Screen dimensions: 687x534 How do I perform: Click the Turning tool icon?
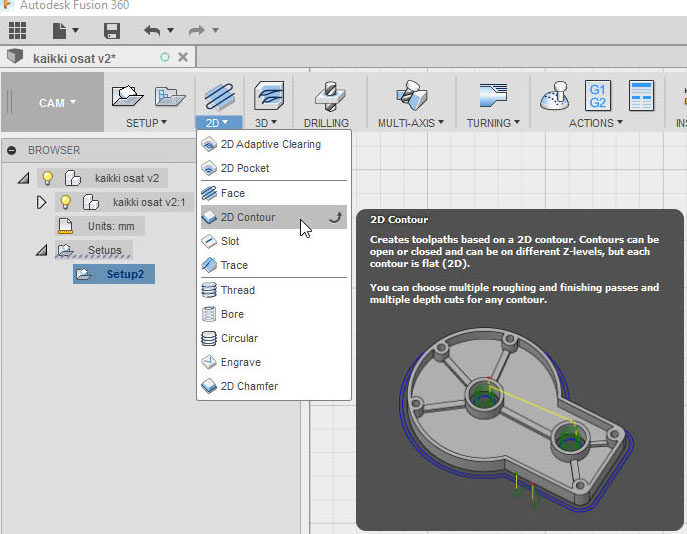(493, 95)
